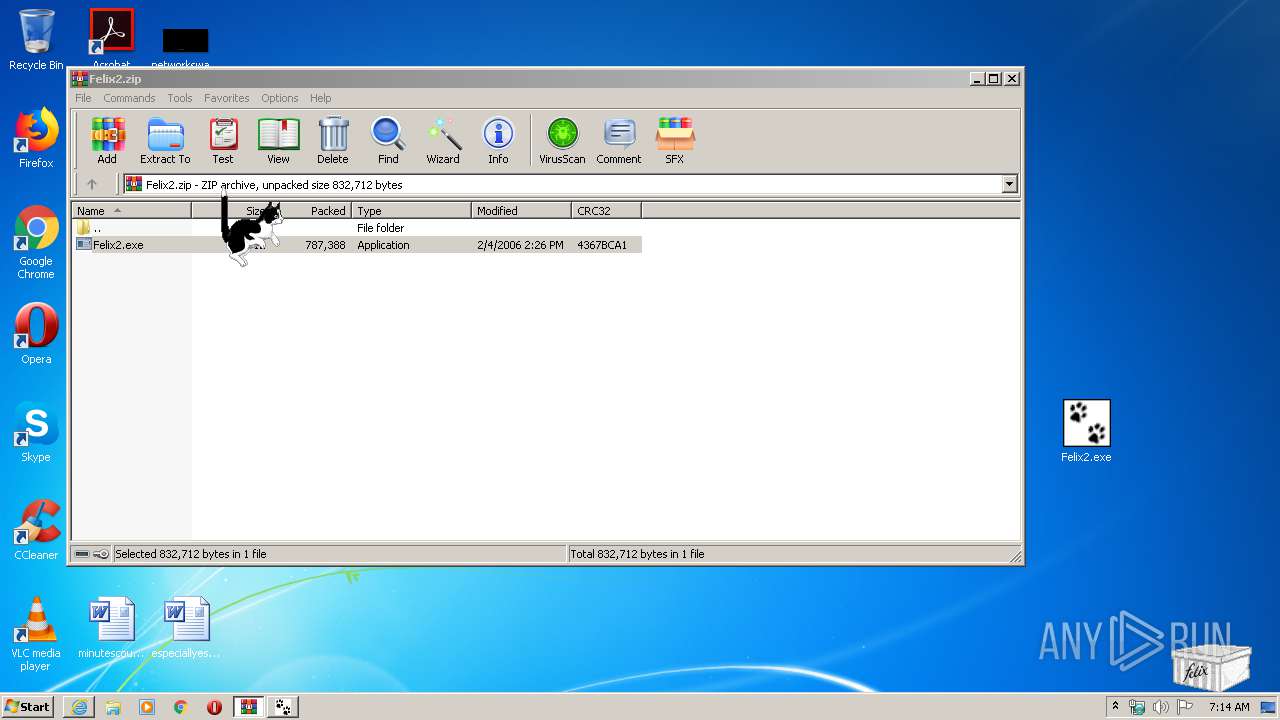Click the 4367BCA1 CRC32 value
Image resolution: width=1280 pixels, height=720 pixels.
point(602,245)
